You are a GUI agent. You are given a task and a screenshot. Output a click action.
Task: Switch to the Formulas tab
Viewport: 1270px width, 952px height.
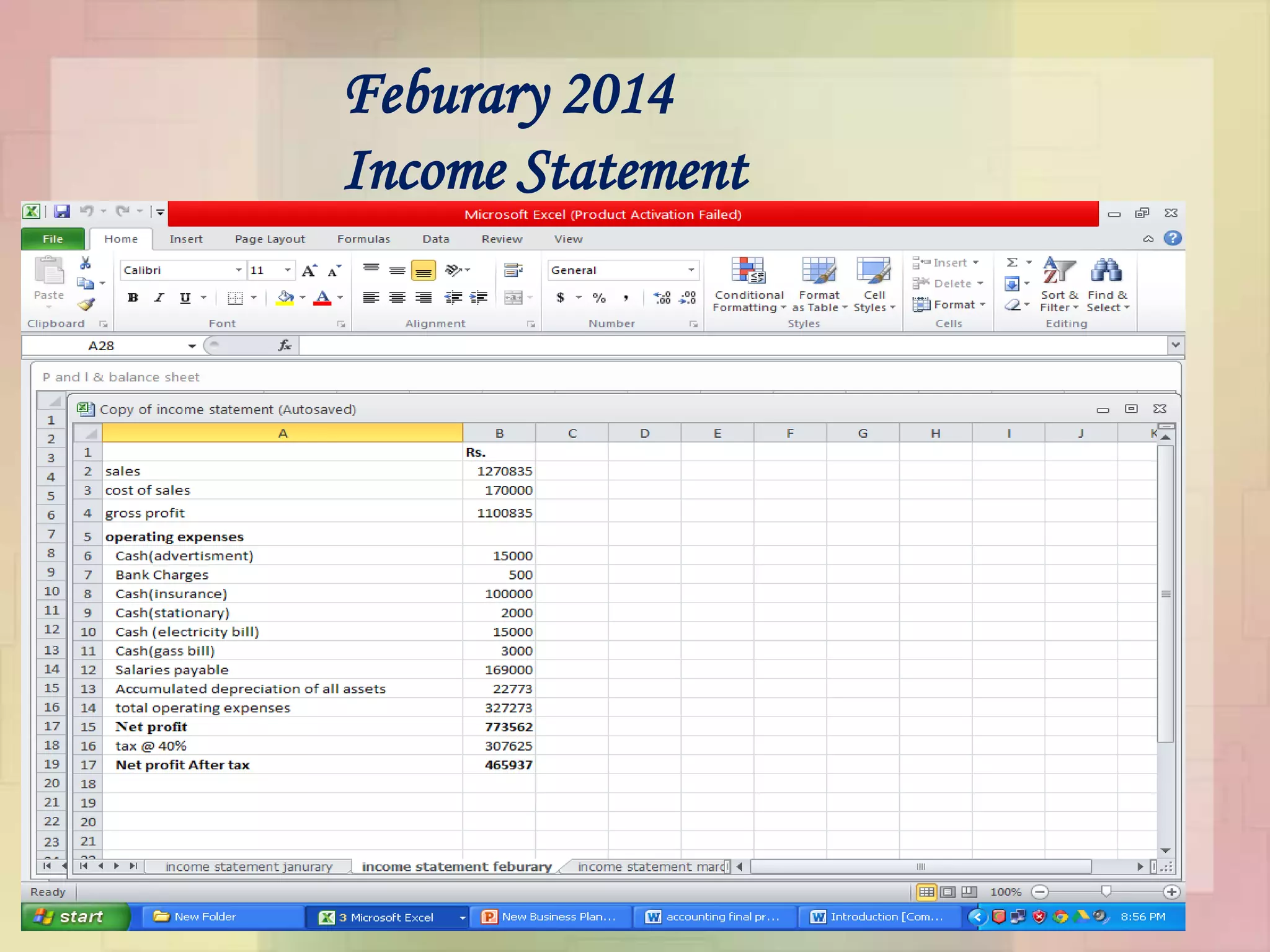(x=363, y=239)
